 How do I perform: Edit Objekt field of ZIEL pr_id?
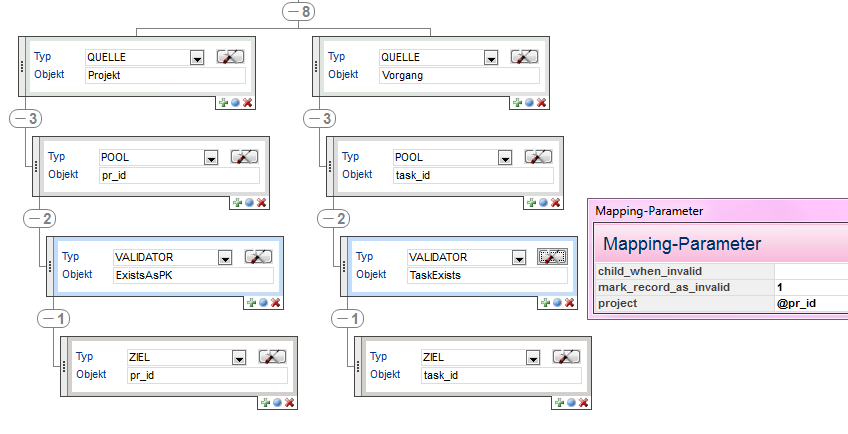click(x=208, y=376)
